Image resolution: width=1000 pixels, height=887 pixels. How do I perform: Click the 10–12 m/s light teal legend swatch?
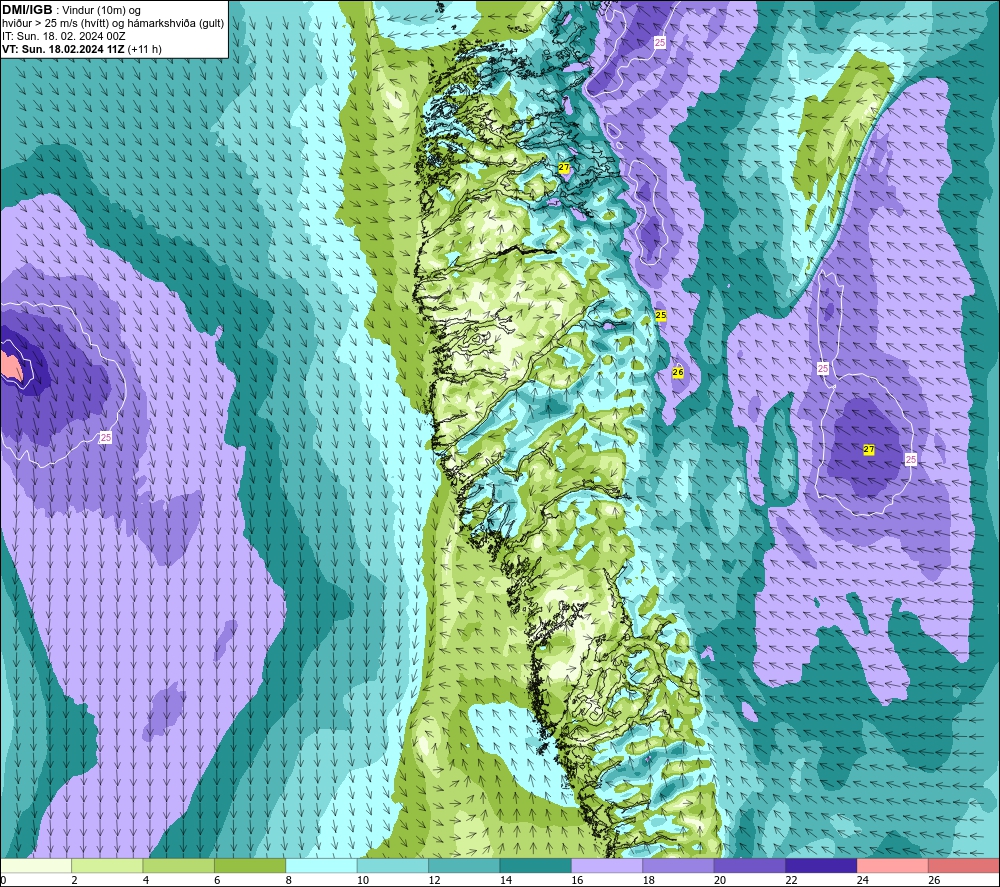click(x=393, y=866)
